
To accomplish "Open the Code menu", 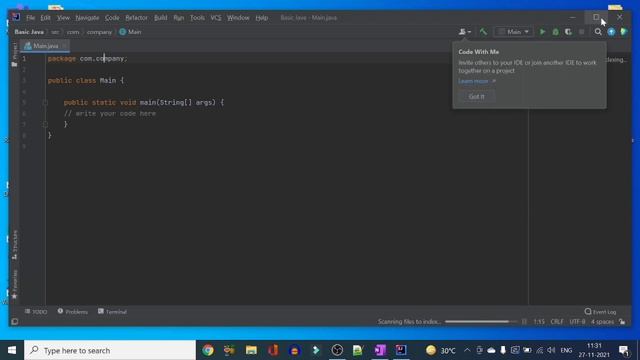I will 112,18.
